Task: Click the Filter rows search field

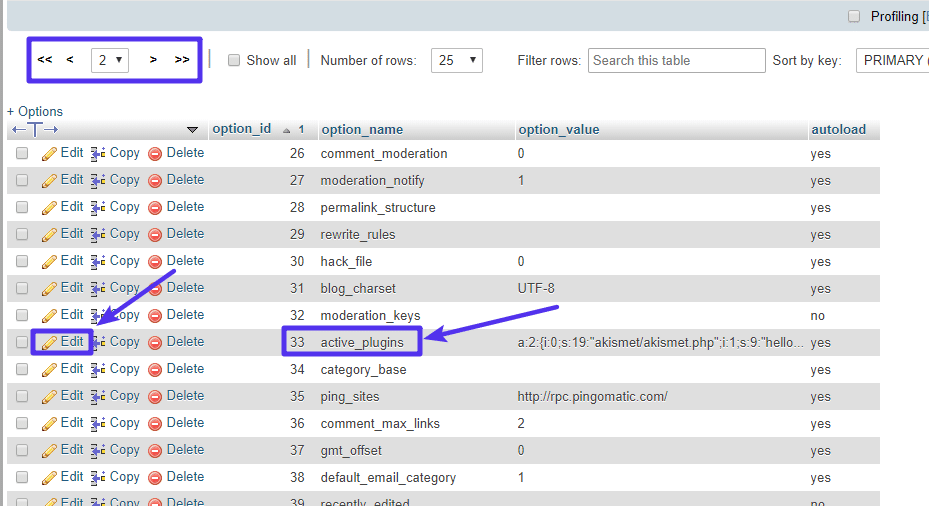Action: tap(676, 60)
